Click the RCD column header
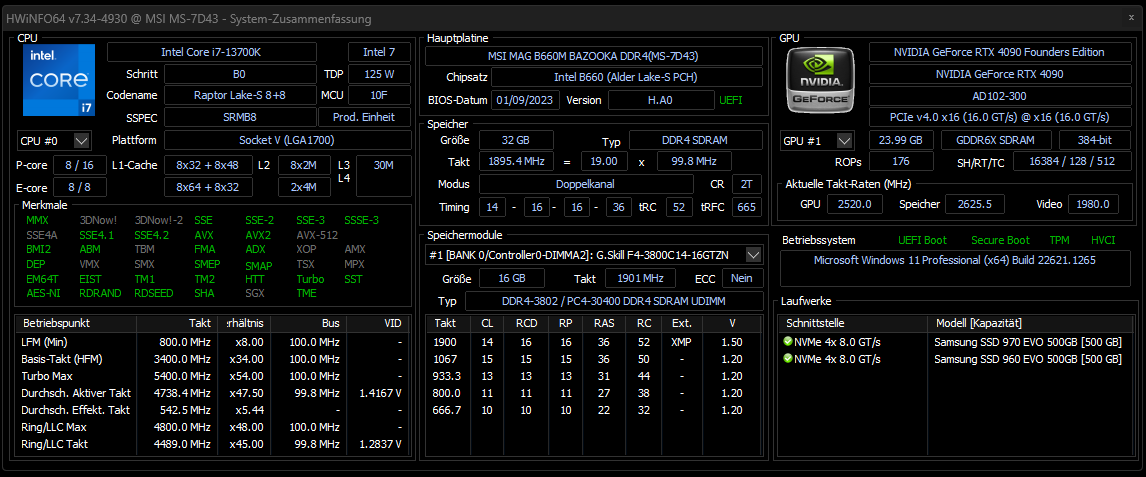 pyautogui.click(x=526, y=323)
